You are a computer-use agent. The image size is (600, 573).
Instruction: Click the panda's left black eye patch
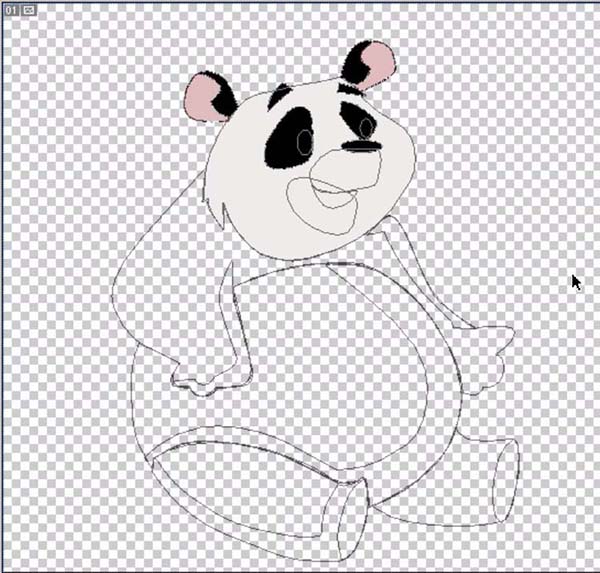pyautogui.click(x=289, y=138)
